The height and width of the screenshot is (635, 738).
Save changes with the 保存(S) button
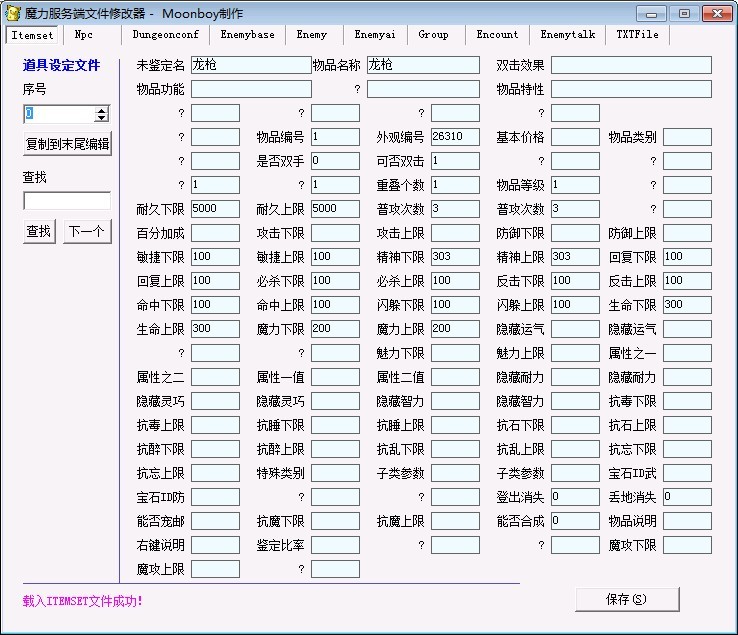(627, 599)
